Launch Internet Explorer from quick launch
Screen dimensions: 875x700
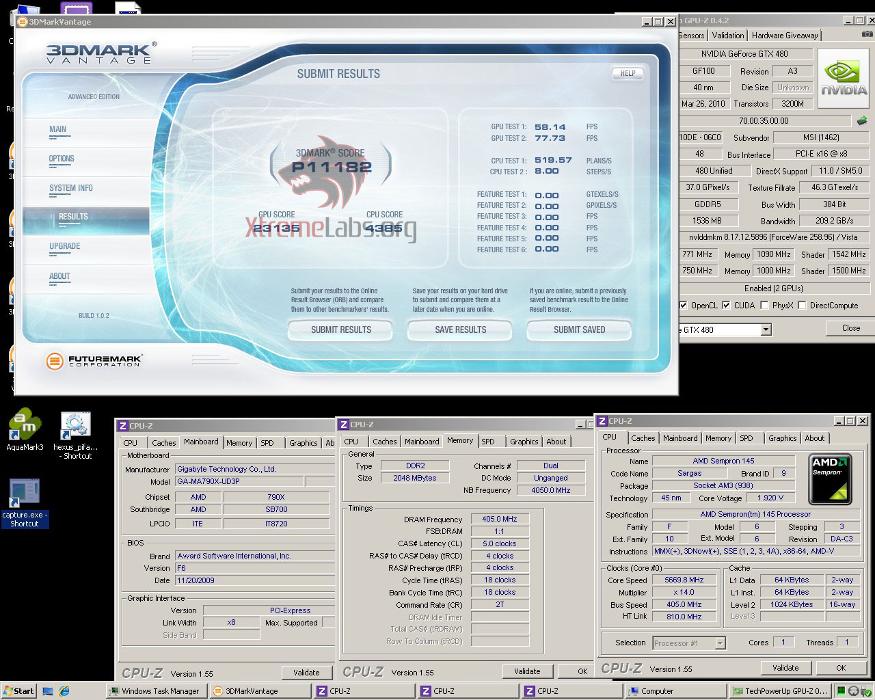64,691
